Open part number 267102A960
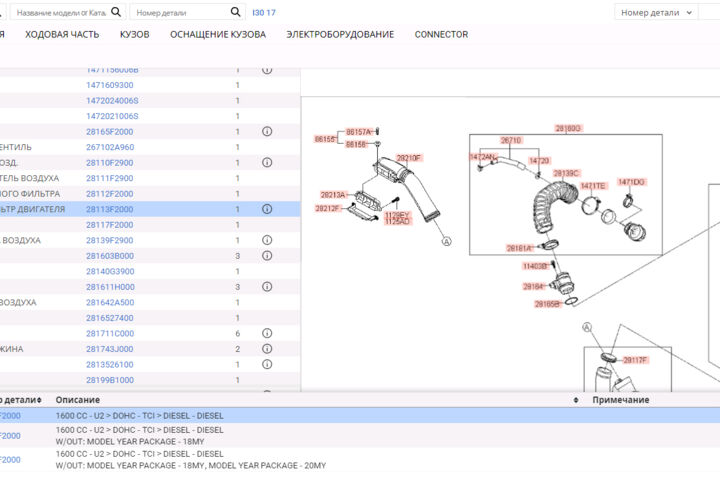 coord(110,147)
